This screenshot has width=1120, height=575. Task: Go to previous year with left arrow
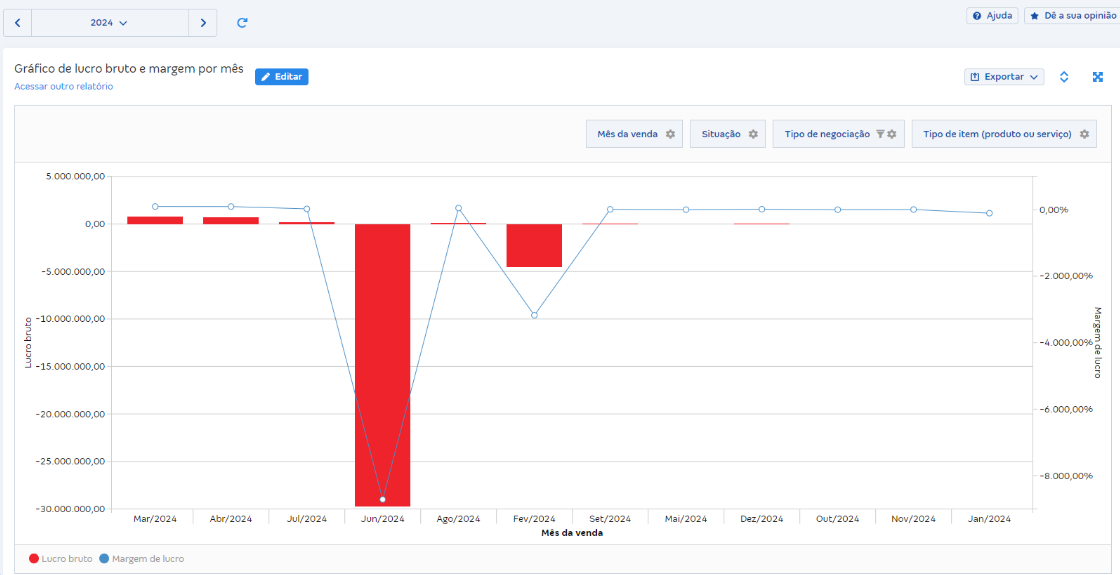pos(17,22)
